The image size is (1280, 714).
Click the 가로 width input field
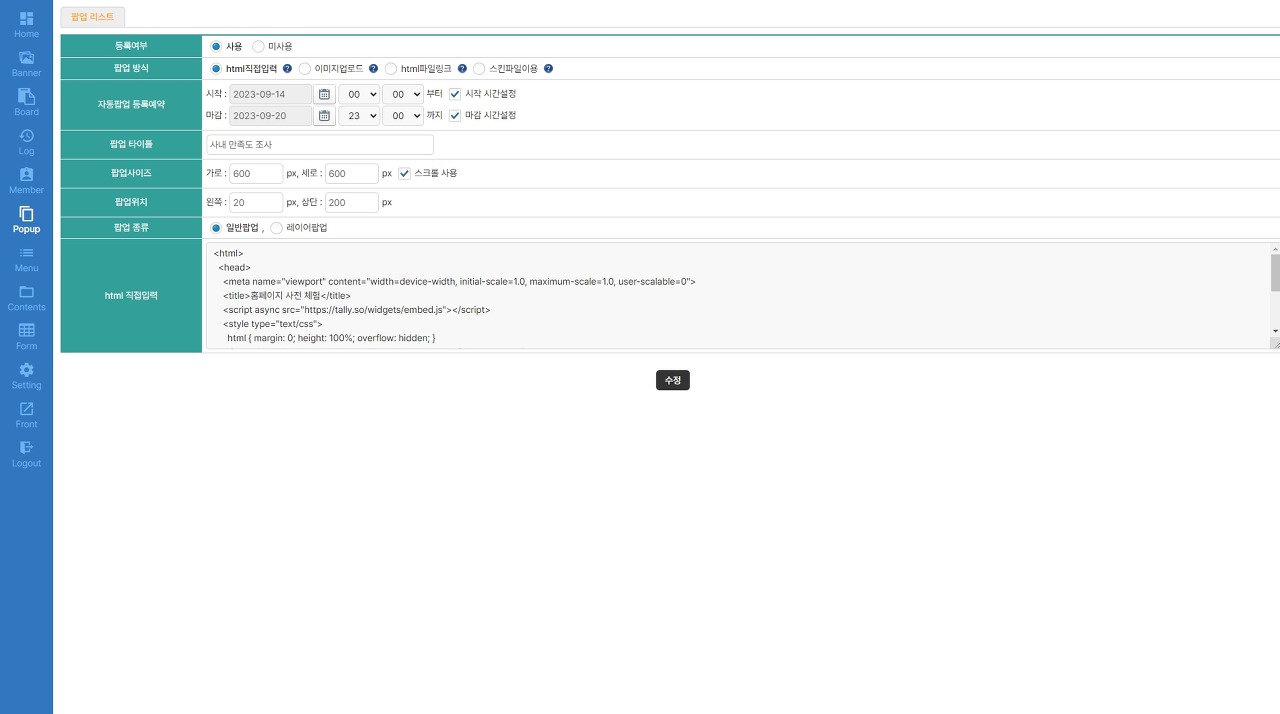(x=256, y=174)
